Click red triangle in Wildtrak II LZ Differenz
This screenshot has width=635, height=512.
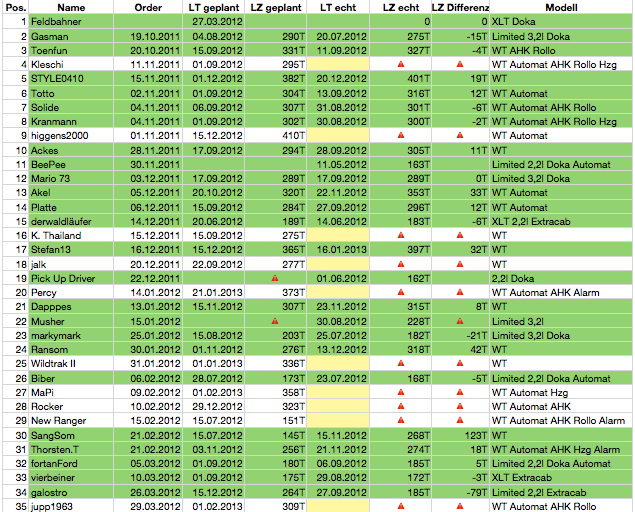pyautogui.click(x=460, y=363)
